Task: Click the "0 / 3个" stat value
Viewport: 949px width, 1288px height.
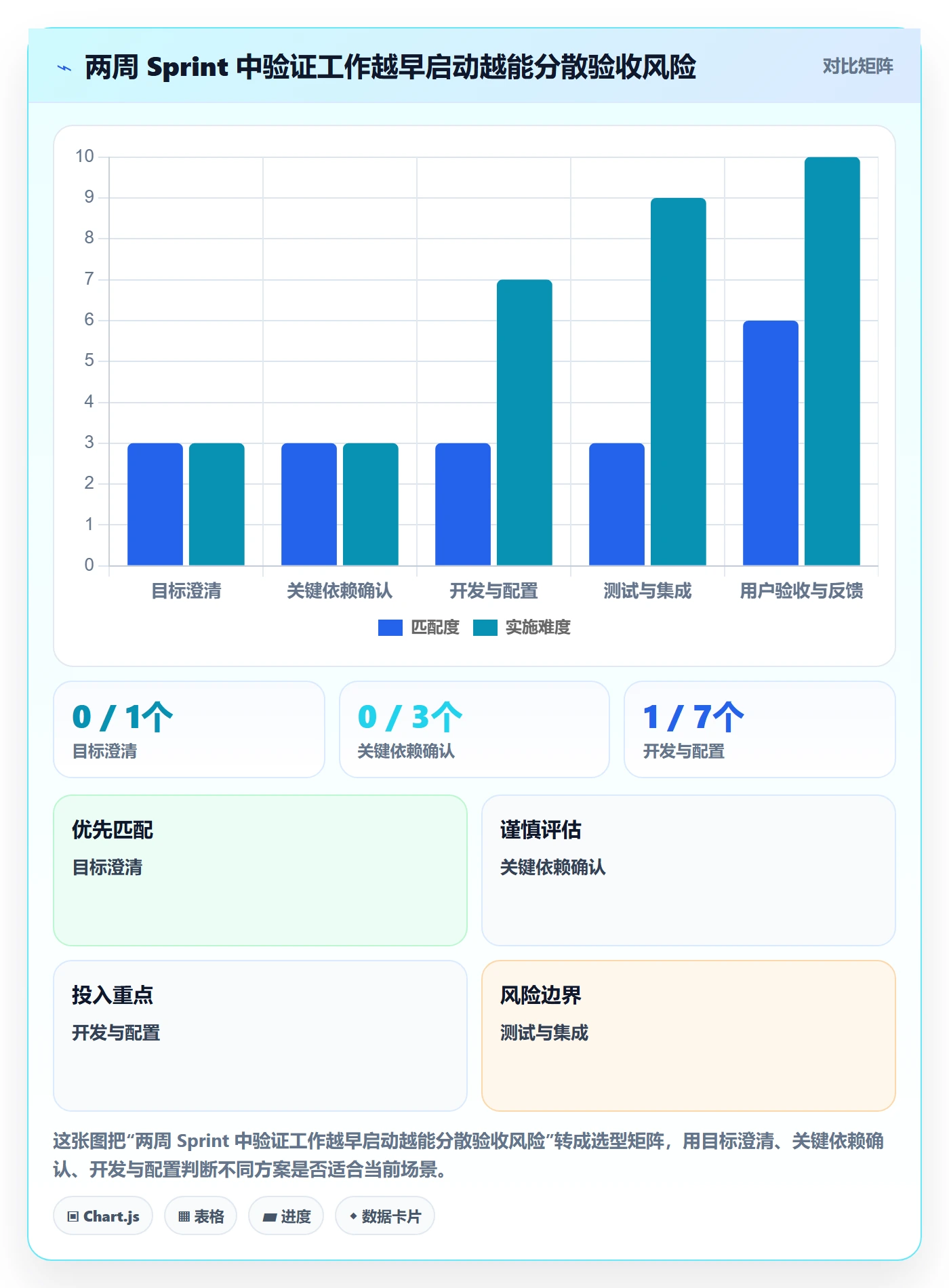Action: [x=410, y=717]
